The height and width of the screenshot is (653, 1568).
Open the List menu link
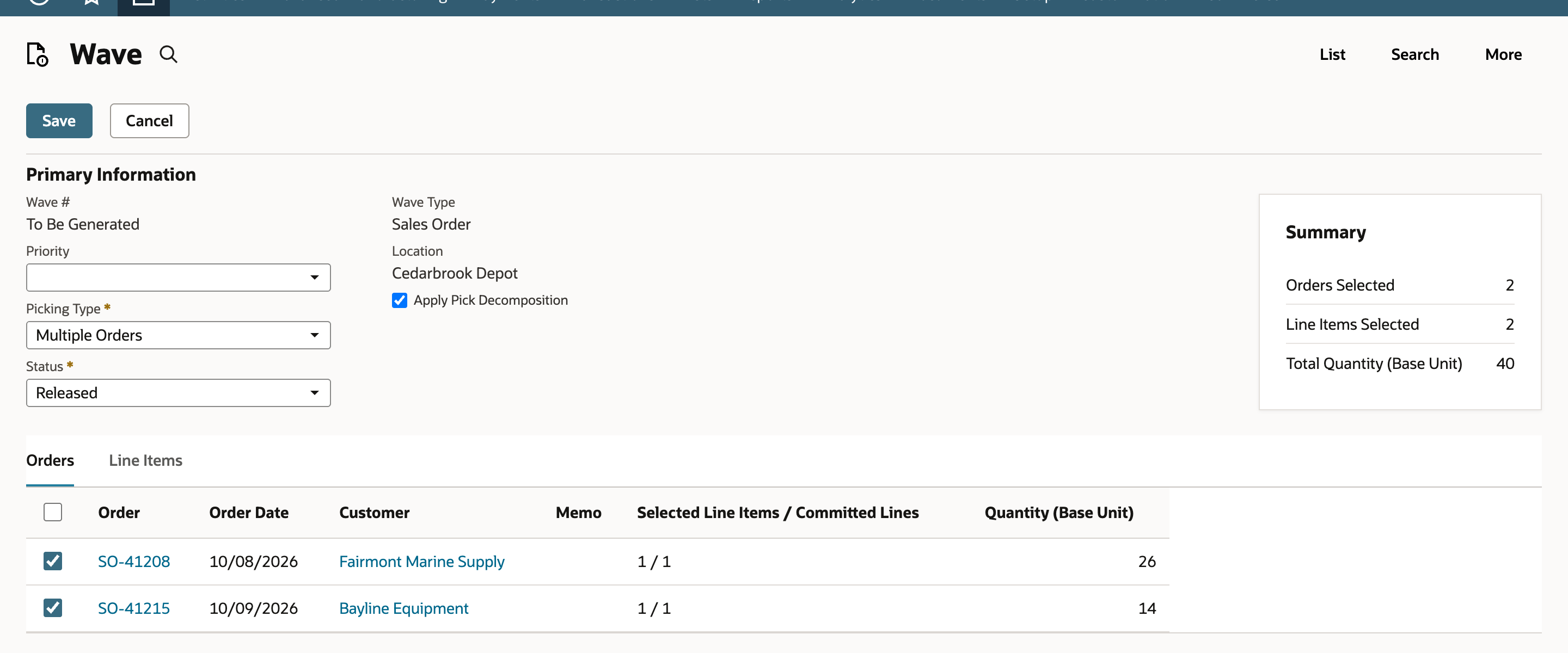click(x=1332, y=54)
